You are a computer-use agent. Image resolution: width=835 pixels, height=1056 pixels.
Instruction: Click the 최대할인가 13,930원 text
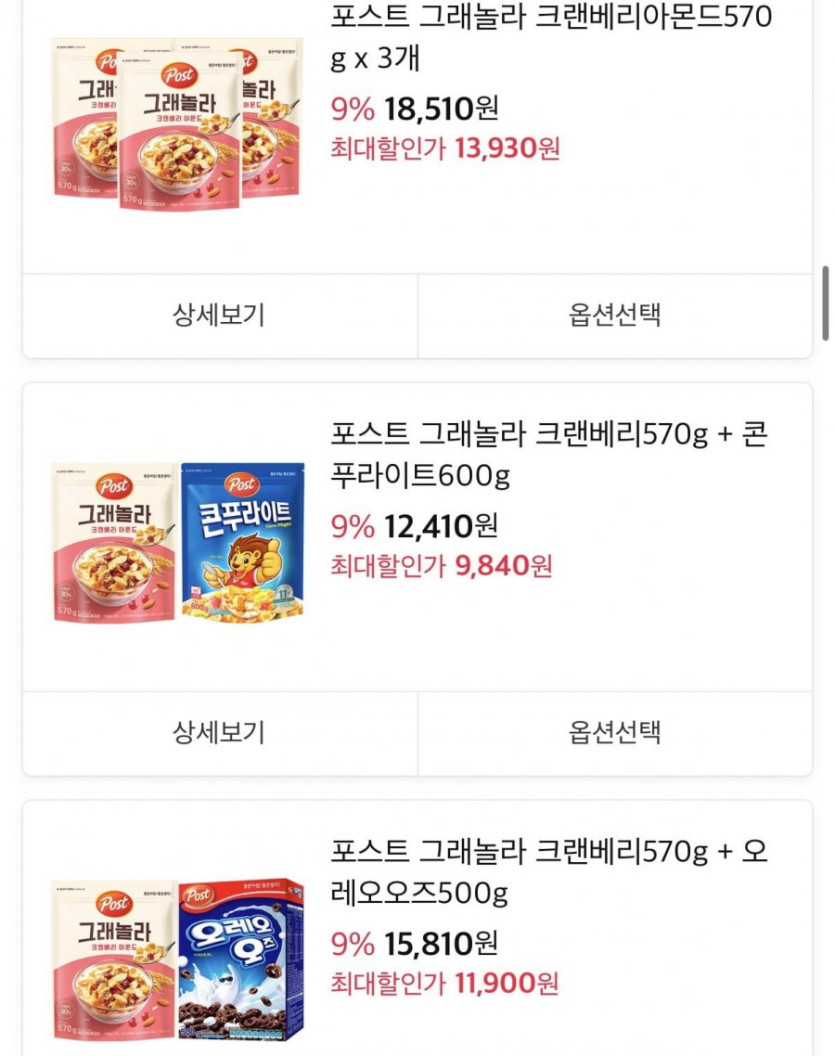[445, 149]
